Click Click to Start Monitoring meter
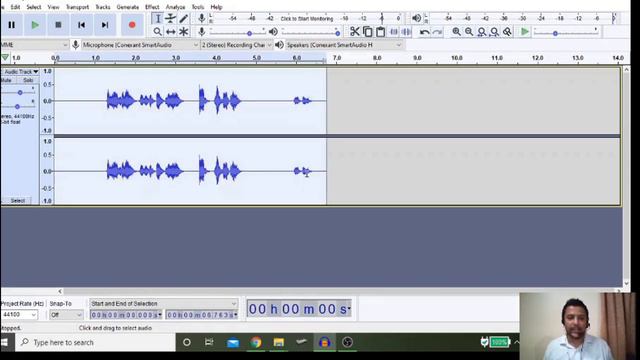Viewport: 640px width, 360px height. 307,18
